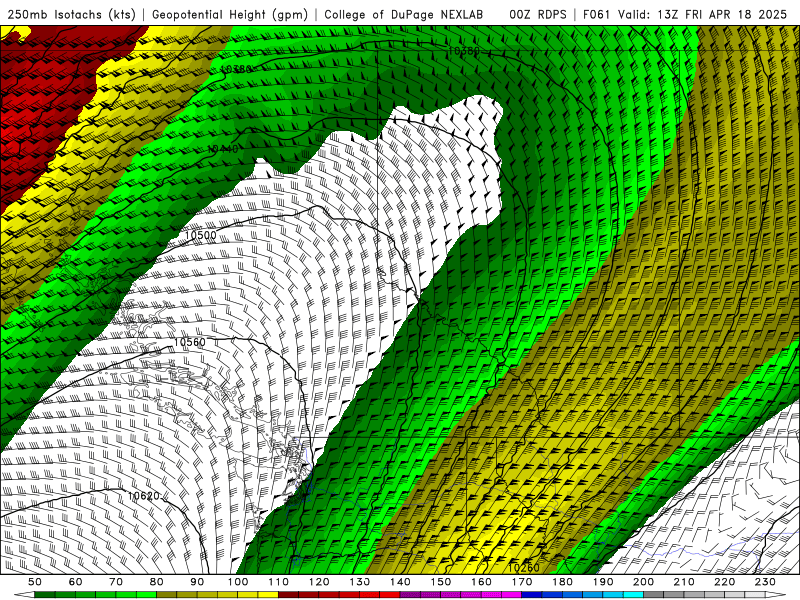Click the 200 kts legend value
The height and width of the screenshot is (600, 800).
coord(644,582)
